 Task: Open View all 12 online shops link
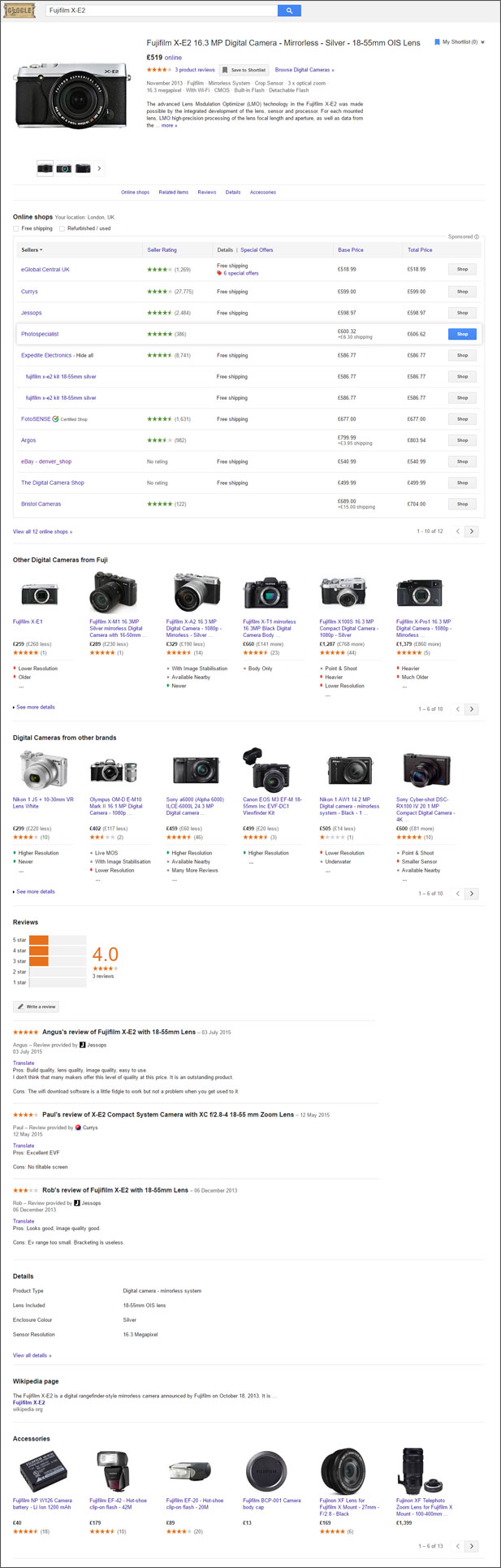point(42,531)
